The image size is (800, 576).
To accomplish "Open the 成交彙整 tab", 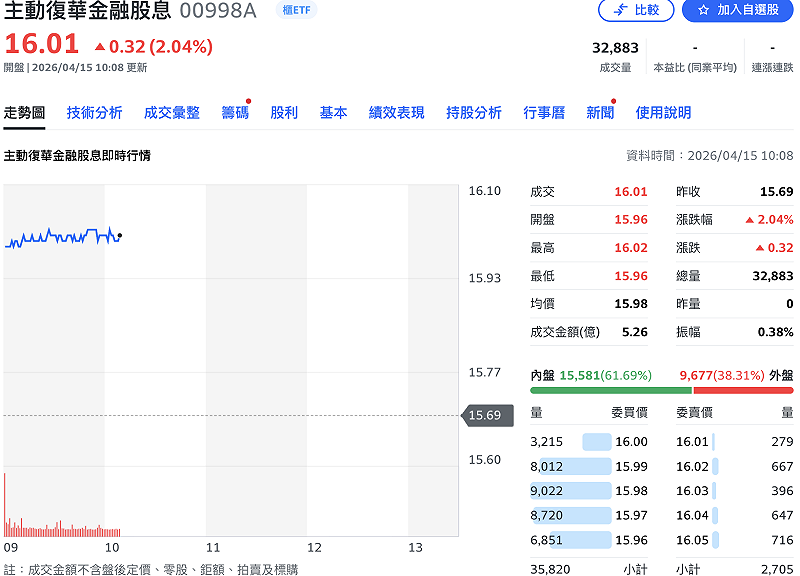I will pyautogui.click(x=173, y=113).
